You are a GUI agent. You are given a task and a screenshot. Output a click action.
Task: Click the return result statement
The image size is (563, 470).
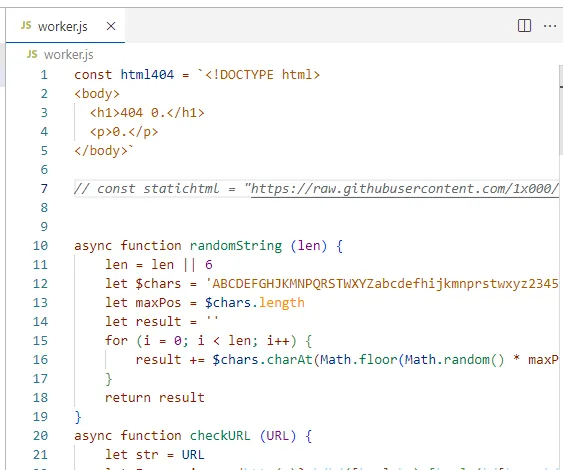[155, 398]
